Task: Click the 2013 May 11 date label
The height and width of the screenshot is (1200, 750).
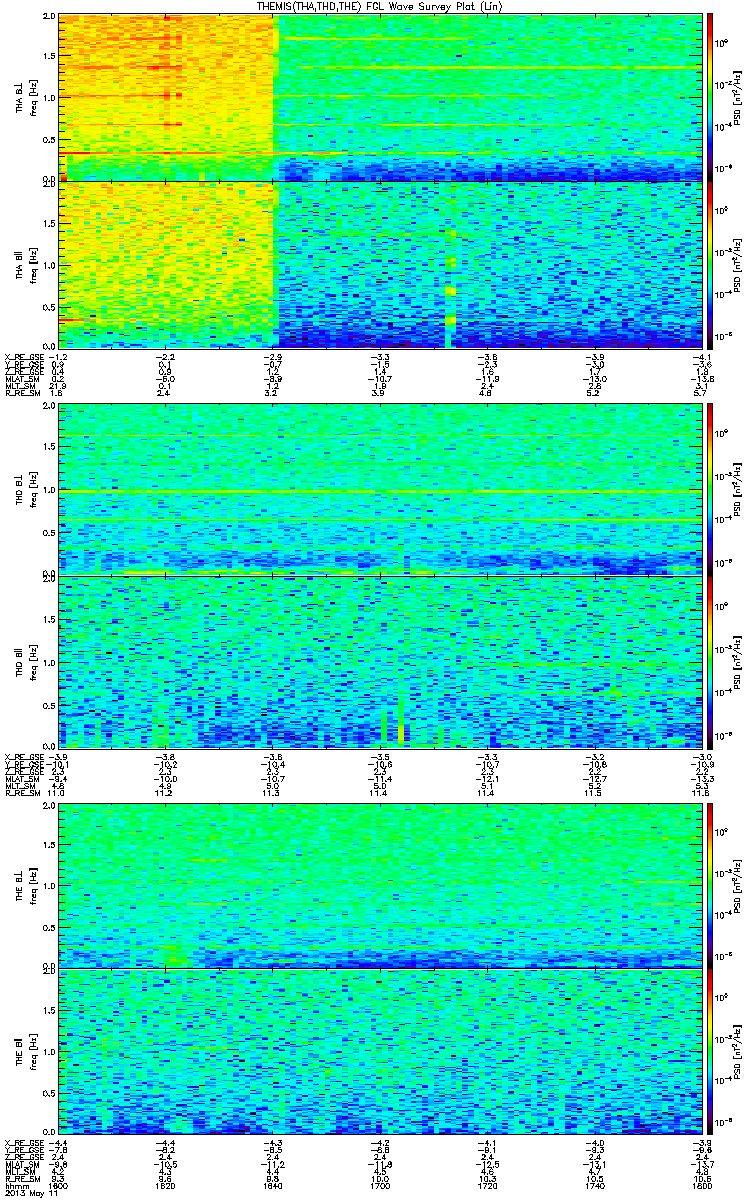Action: 30,1195
